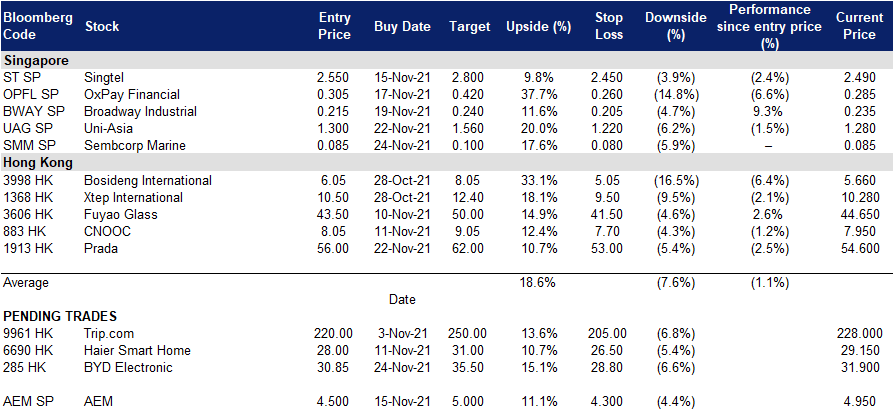The width and height of the screenshot is (893, 410).
Task: Click the Trip.com stock name
Action: 108,333
